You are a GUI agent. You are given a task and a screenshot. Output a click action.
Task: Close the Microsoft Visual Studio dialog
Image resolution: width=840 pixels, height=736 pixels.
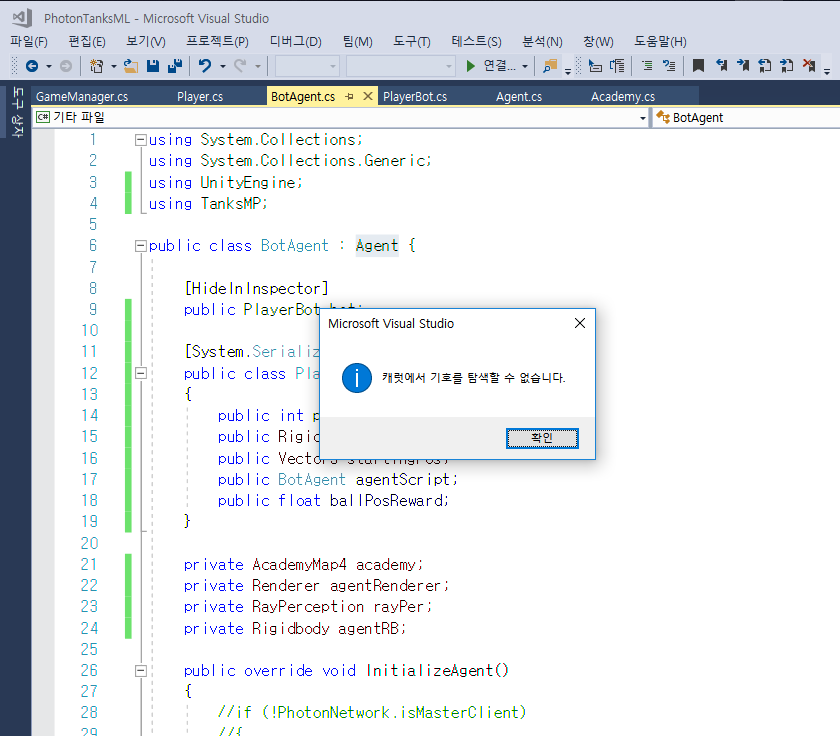(579, 323)
